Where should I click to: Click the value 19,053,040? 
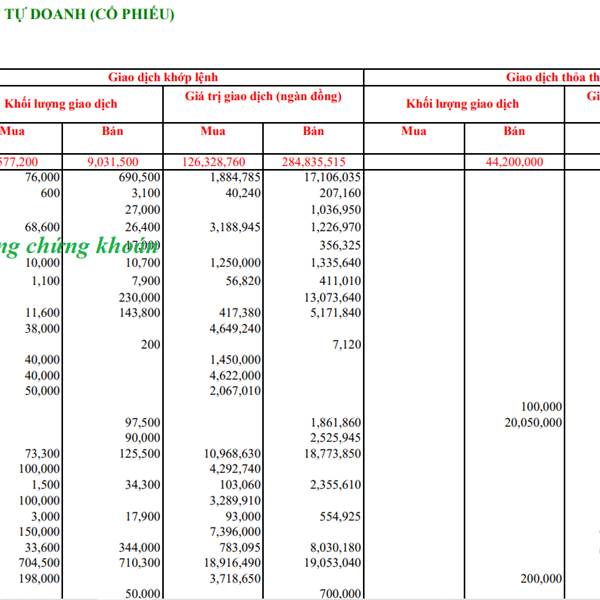[333, 563]
